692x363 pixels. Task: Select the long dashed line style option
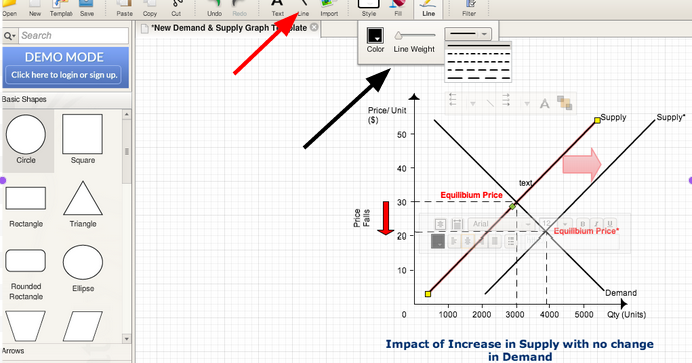click(x=478, y=78)
